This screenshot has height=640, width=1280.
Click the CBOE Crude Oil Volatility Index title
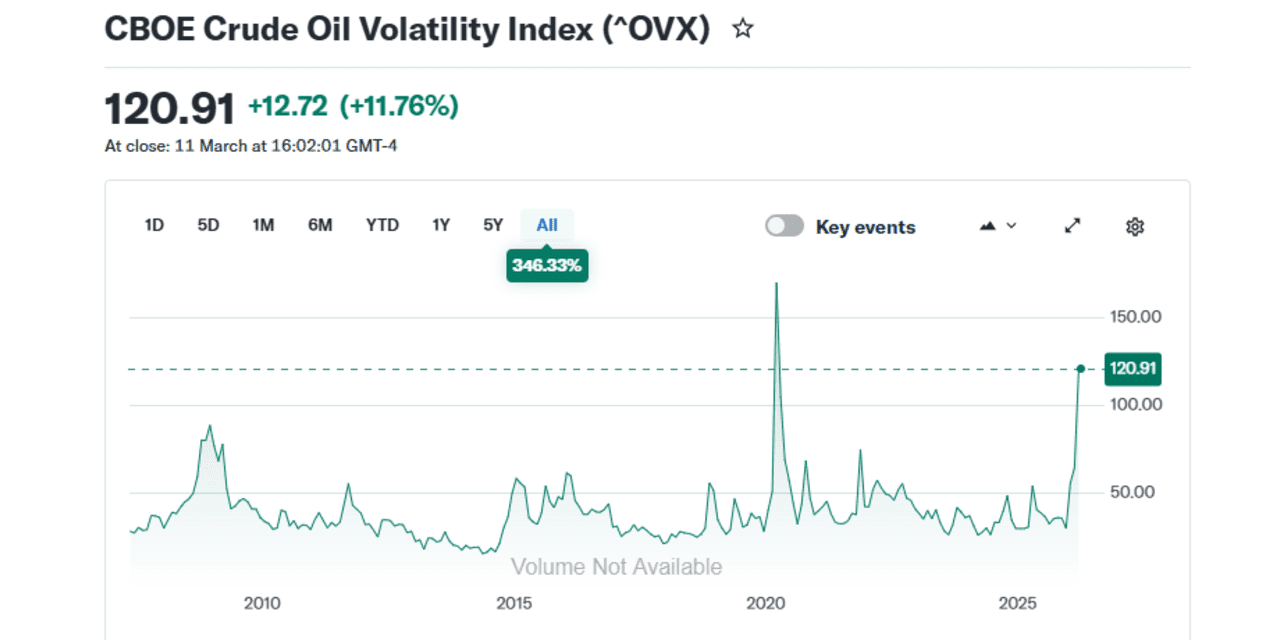click(x=407, y=29)
